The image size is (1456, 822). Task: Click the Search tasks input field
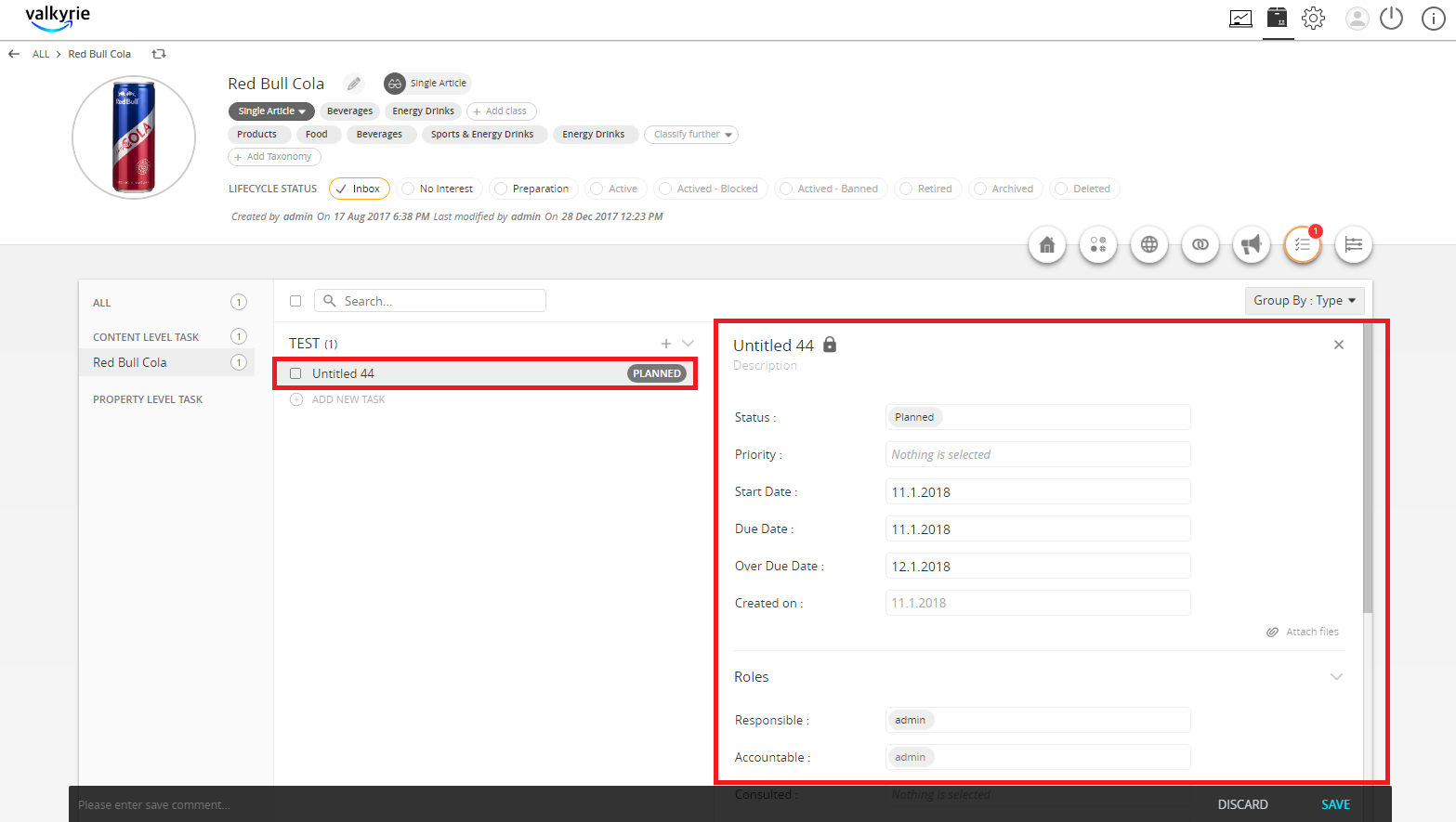[x=430, y=301]
